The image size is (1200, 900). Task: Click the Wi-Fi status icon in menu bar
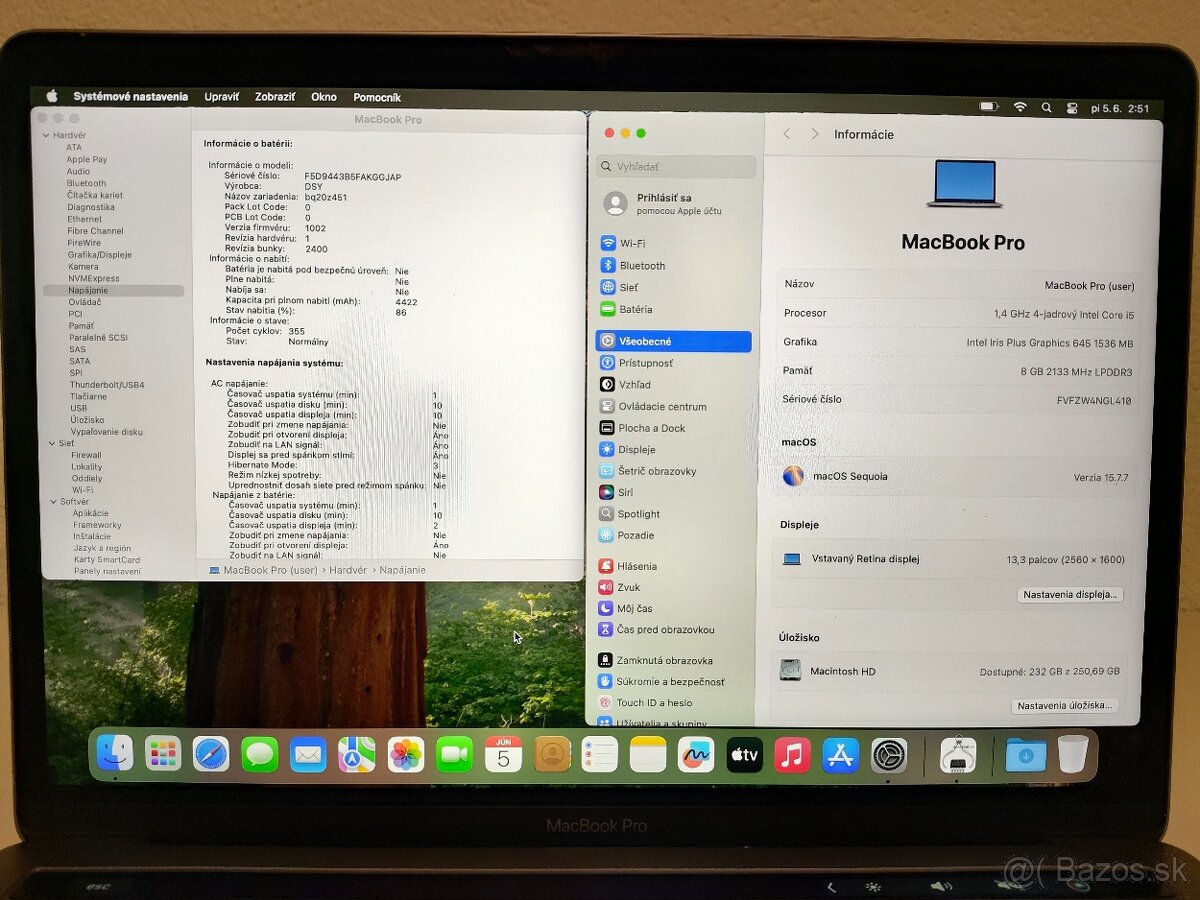pyautogui.click(x=1020, y=107)
